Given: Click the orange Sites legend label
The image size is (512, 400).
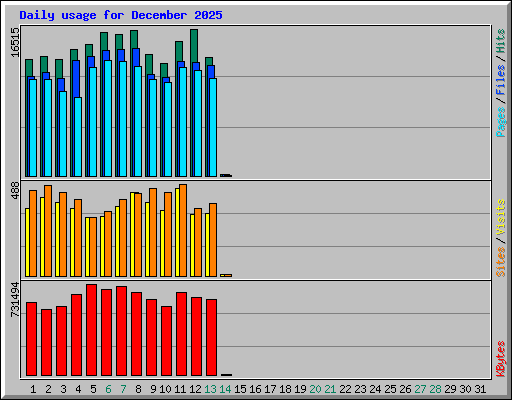Looking at the screenshot, I should click(x=500, y=262).
